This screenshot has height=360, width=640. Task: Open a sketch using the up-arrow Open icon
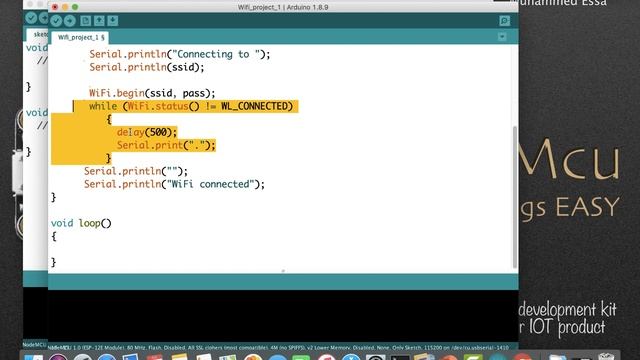tap(99, 21)
